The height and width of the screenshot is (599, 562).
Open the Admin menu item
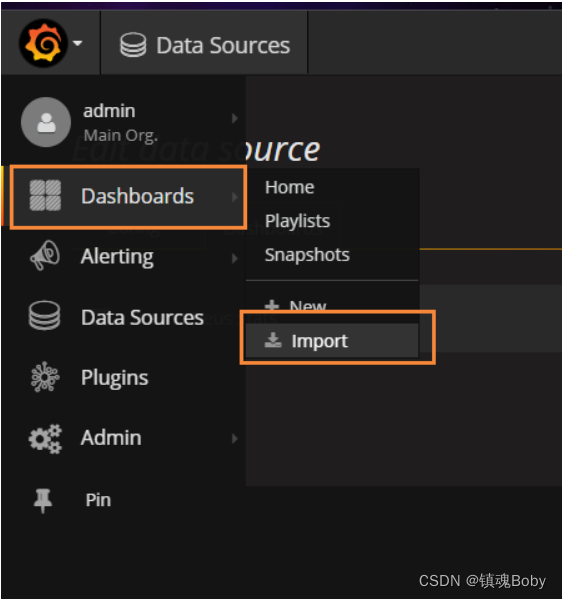111,438
